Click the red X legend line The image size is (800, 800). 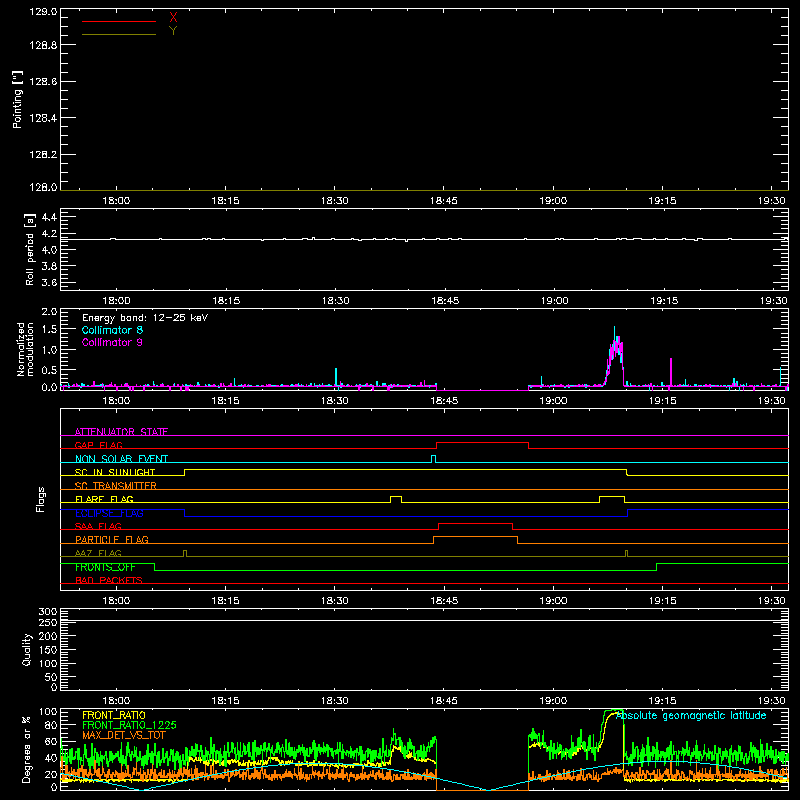pyautogui.click(x=119, y=21)
